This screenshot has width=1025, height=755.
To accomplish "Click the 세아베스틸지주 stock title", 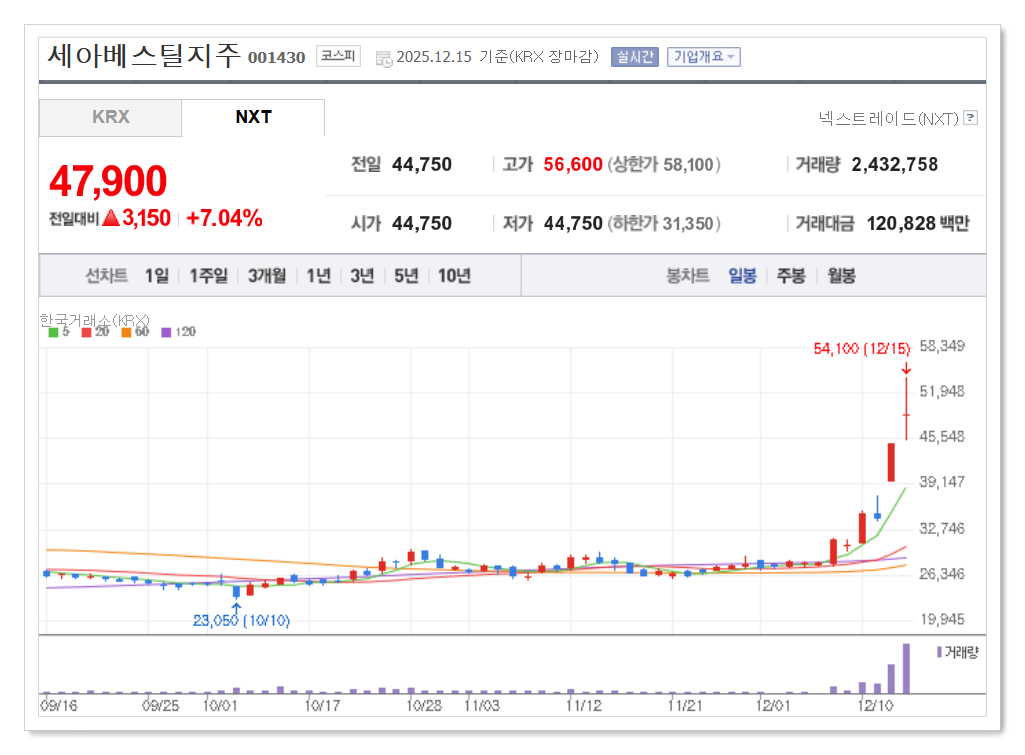I will pyautogui.click(x=144, y=56).
